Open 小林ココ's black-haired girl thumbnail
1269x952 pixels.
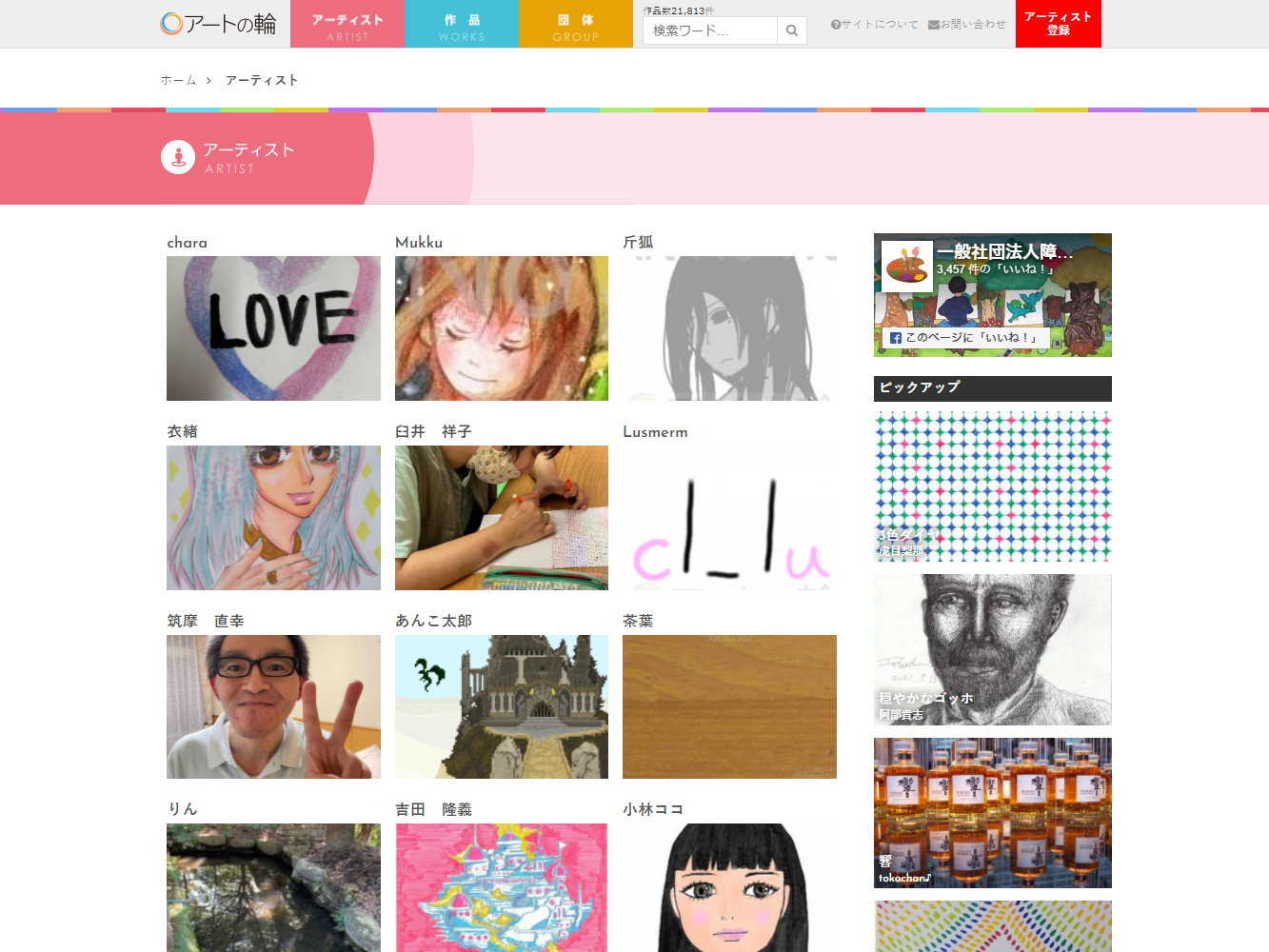(x=729, y=888)
